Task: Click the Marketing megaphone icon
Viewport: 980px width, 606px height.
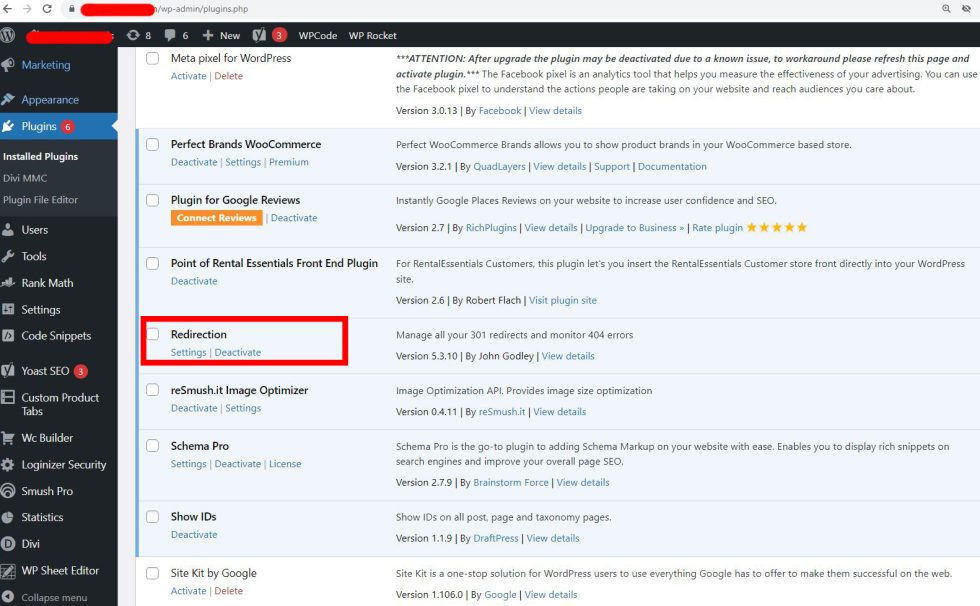Action: click(x=8, y=65)
